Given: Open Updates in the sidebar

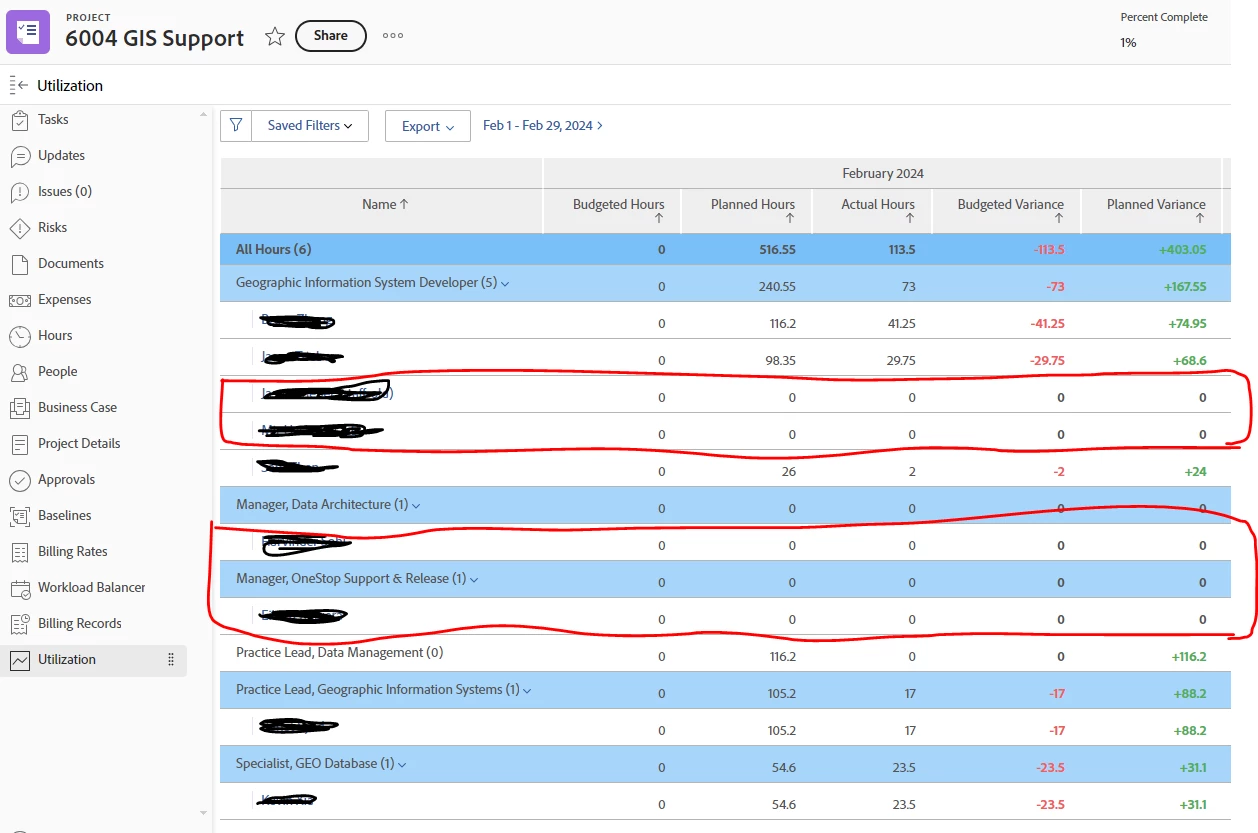Looking at the screenshot, I should click(x=61, y=156).
